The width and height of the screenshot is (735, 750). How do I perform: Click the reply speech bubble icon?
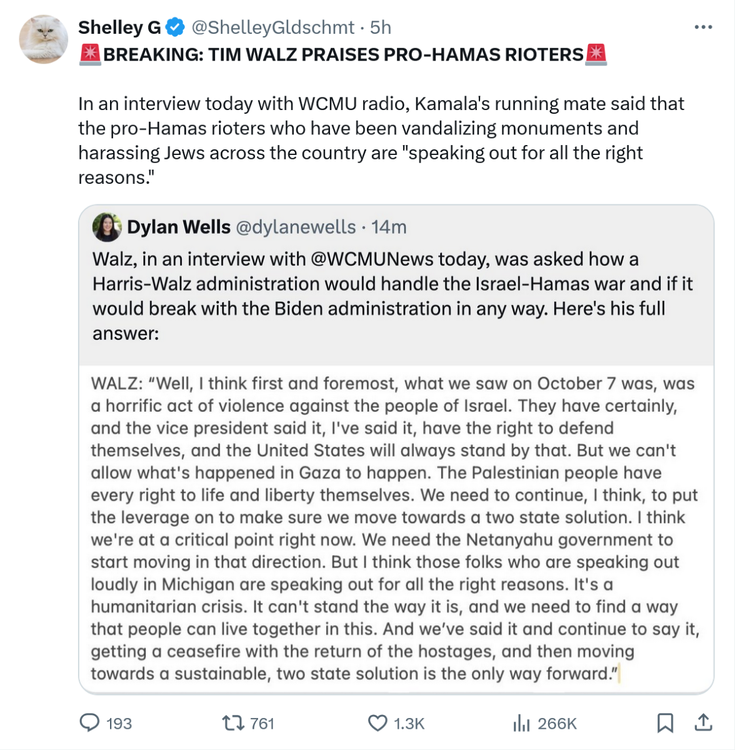[90, 723]
